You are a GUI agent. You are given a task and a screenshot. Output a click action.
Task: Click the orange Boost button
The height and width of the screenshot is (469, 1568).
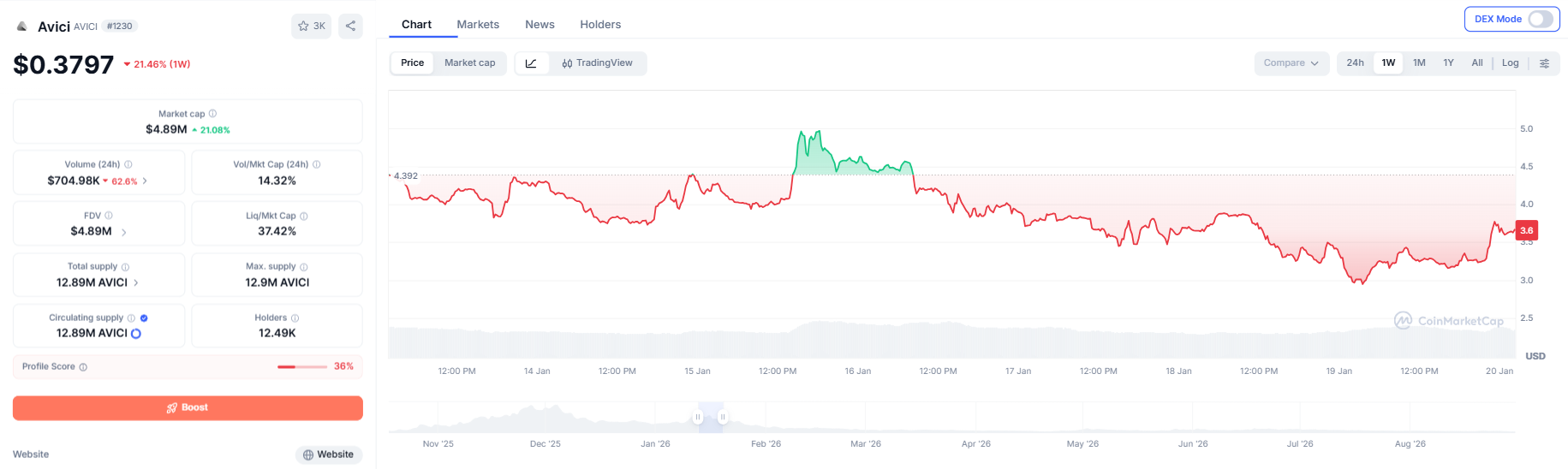[188, 407]
